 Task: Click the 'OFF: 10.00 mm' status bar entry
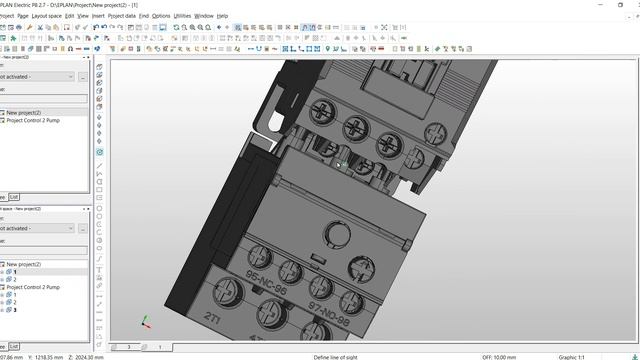pos(499,357)
